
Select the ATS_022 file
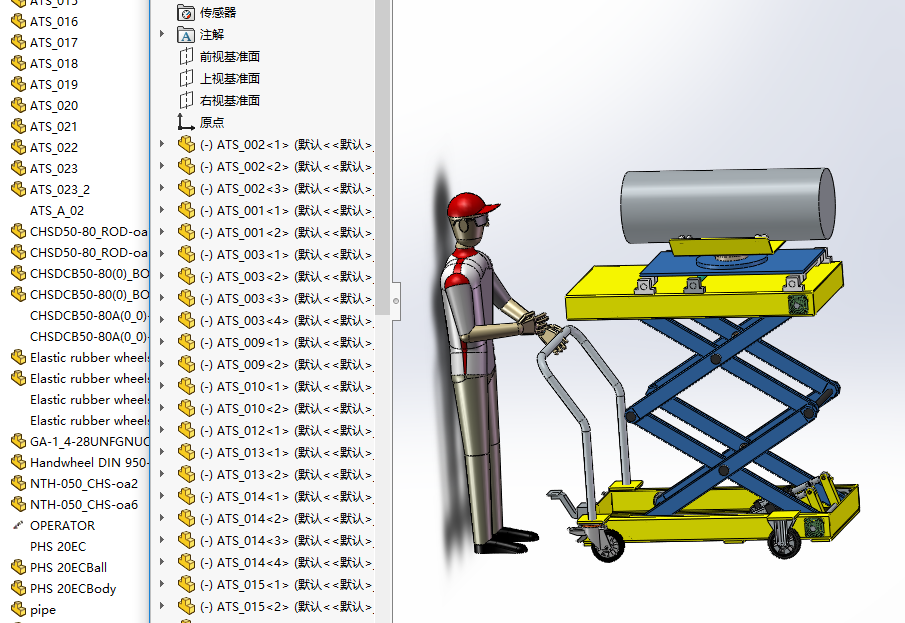click(x=54, y=148)
